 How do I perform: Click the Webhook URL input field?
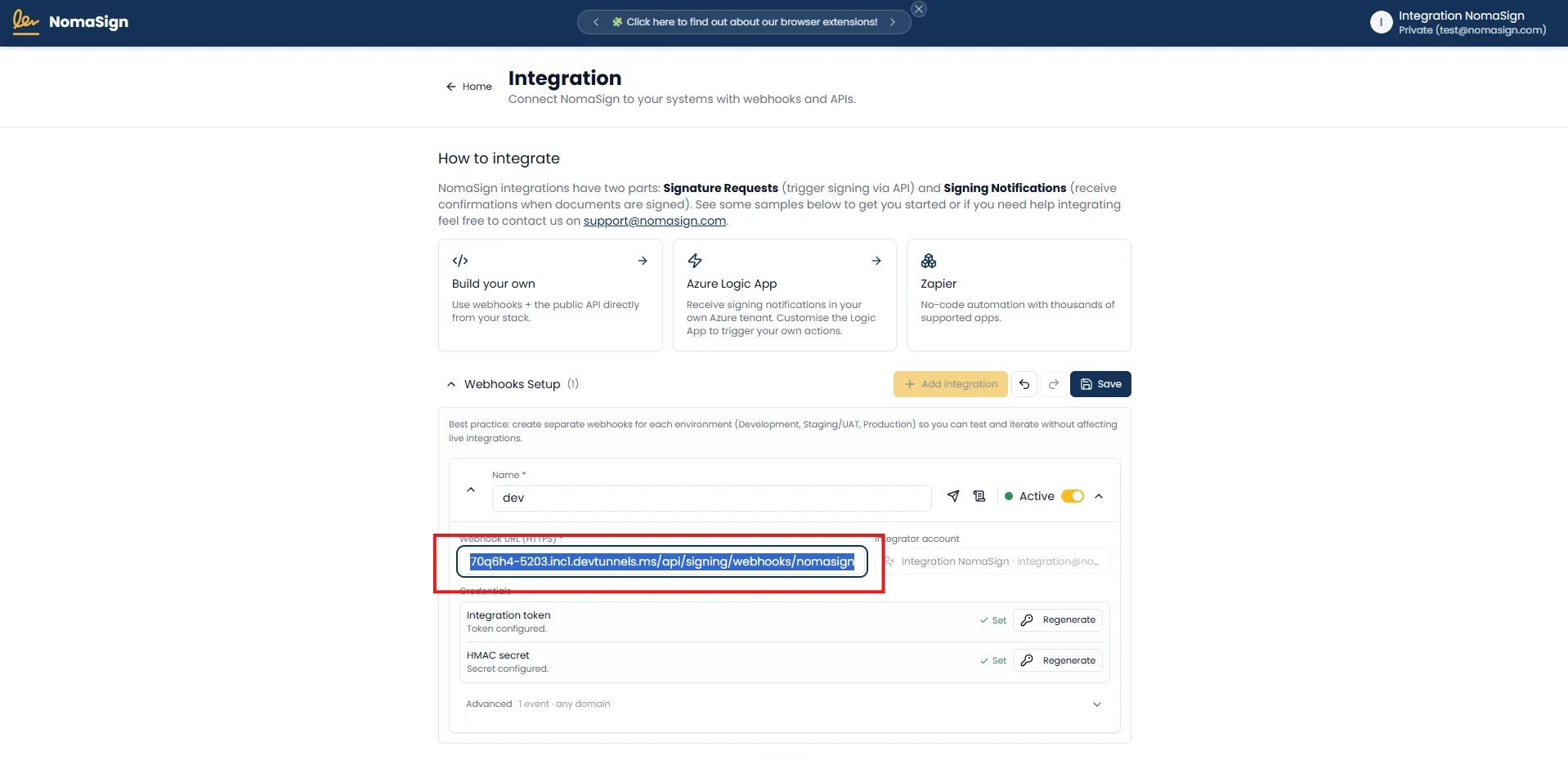click(x=662, y=561)
